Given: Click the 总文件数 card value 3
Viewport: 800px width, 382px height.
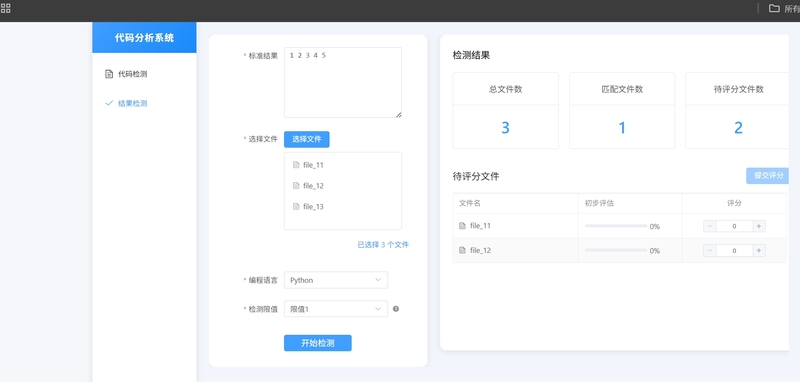Looking at the screenshot, I should pos(505,128).
